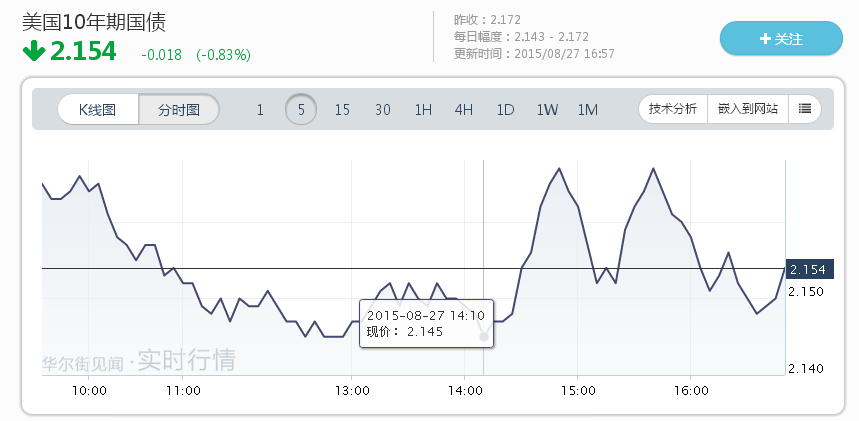The height and width of the screenshot is (421, 859).
Task: Open the list menu icon
Action: (805, 109)
